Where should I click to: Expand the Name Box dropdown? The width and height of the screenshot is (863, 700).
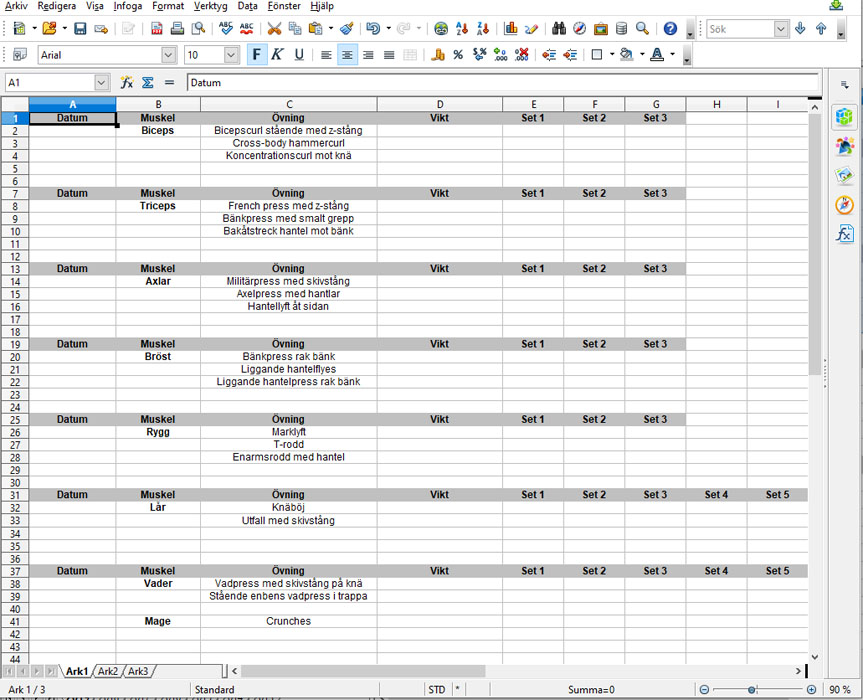101,83
